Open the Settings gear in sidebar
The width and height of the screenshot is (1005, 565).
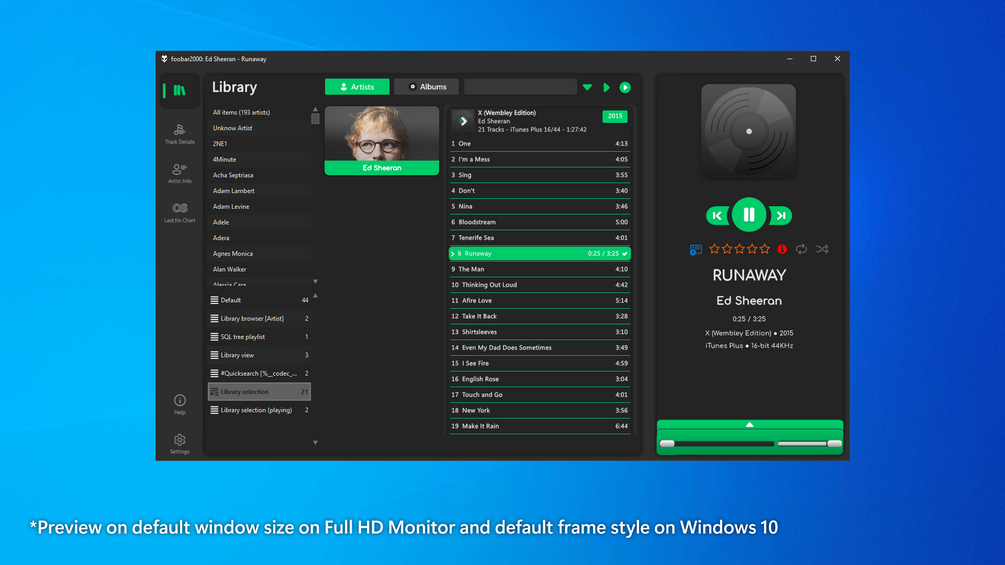(179, 443)
